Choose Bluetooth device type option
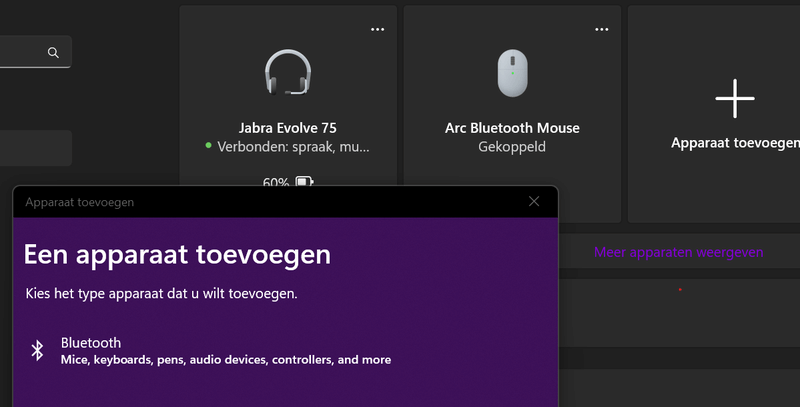The width and height of the screenshot is (800, 407). [286, 351]
